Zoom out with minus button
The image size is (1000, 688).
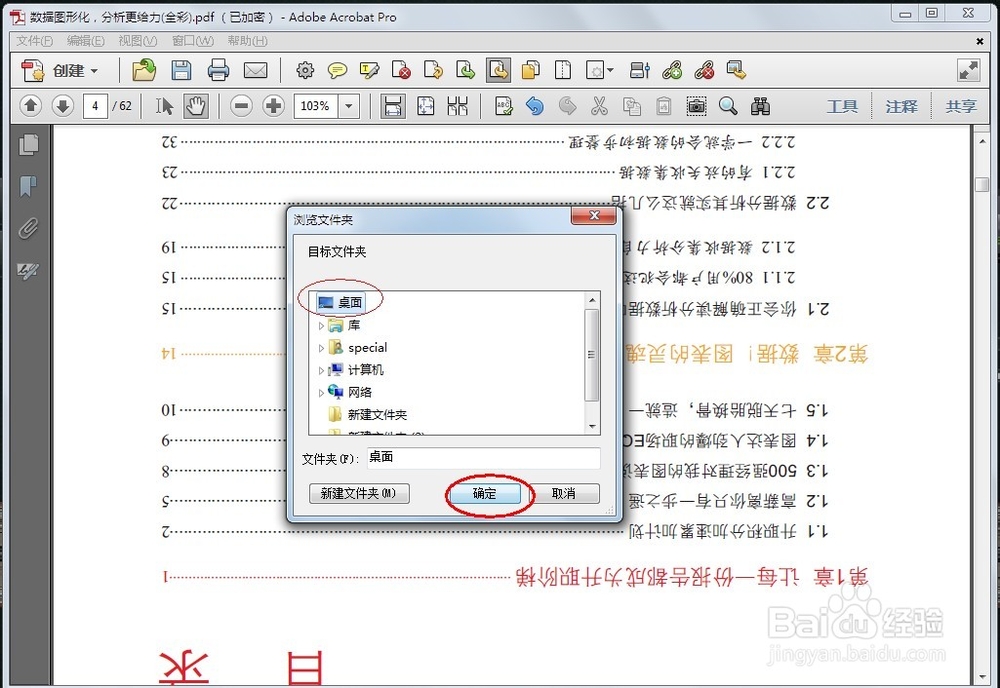[x=241, y=106]
